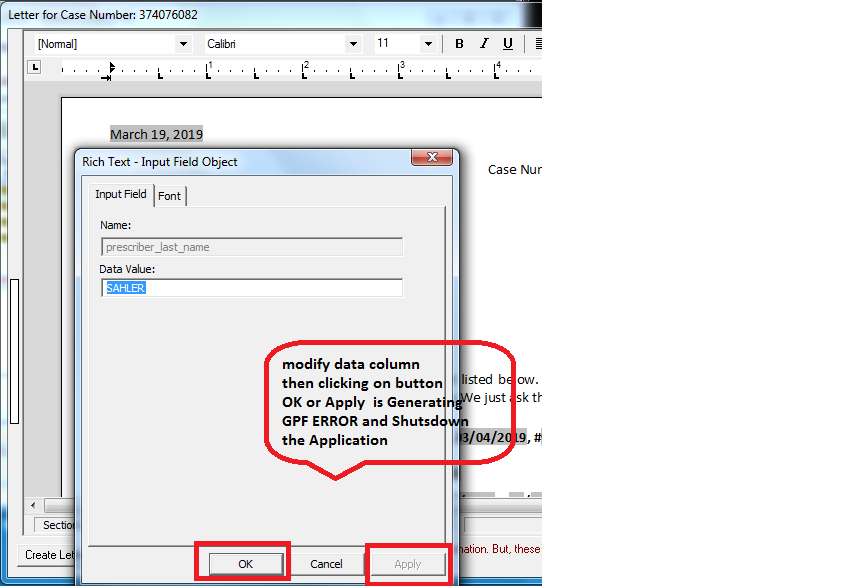Click the Data Value field containing SAHLER
Viewport: 850px width, 586px height.
tap(252, 288)
